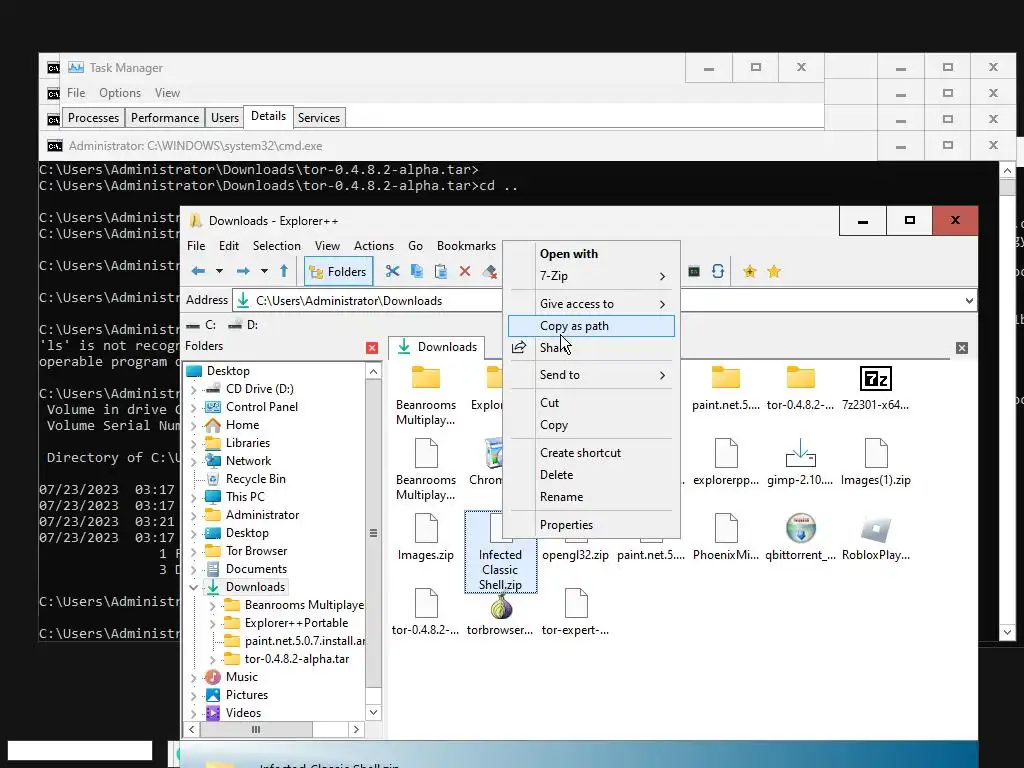Screen dimensions: 1024x768
Task: Open the File menu in Explorer++
Action: [196, 246]
